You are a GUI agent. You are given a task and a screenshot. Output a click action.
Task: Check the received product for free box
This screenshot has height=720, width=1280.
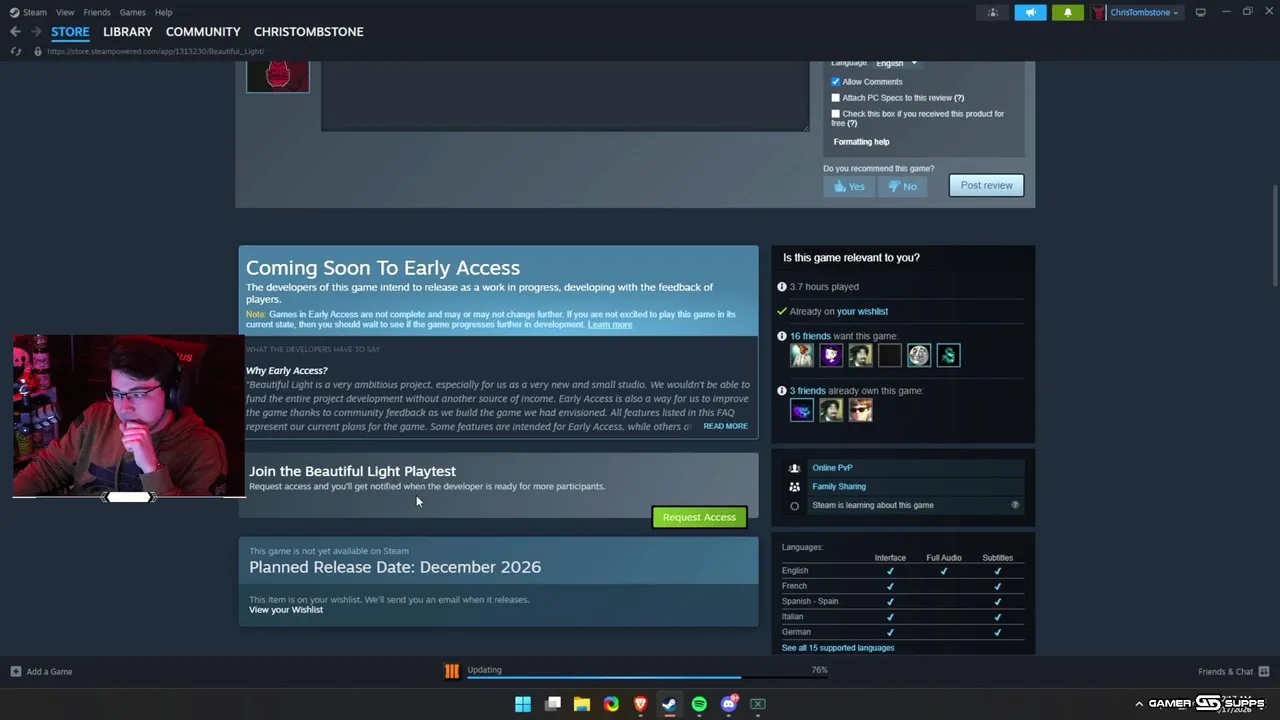pos(836,114)
